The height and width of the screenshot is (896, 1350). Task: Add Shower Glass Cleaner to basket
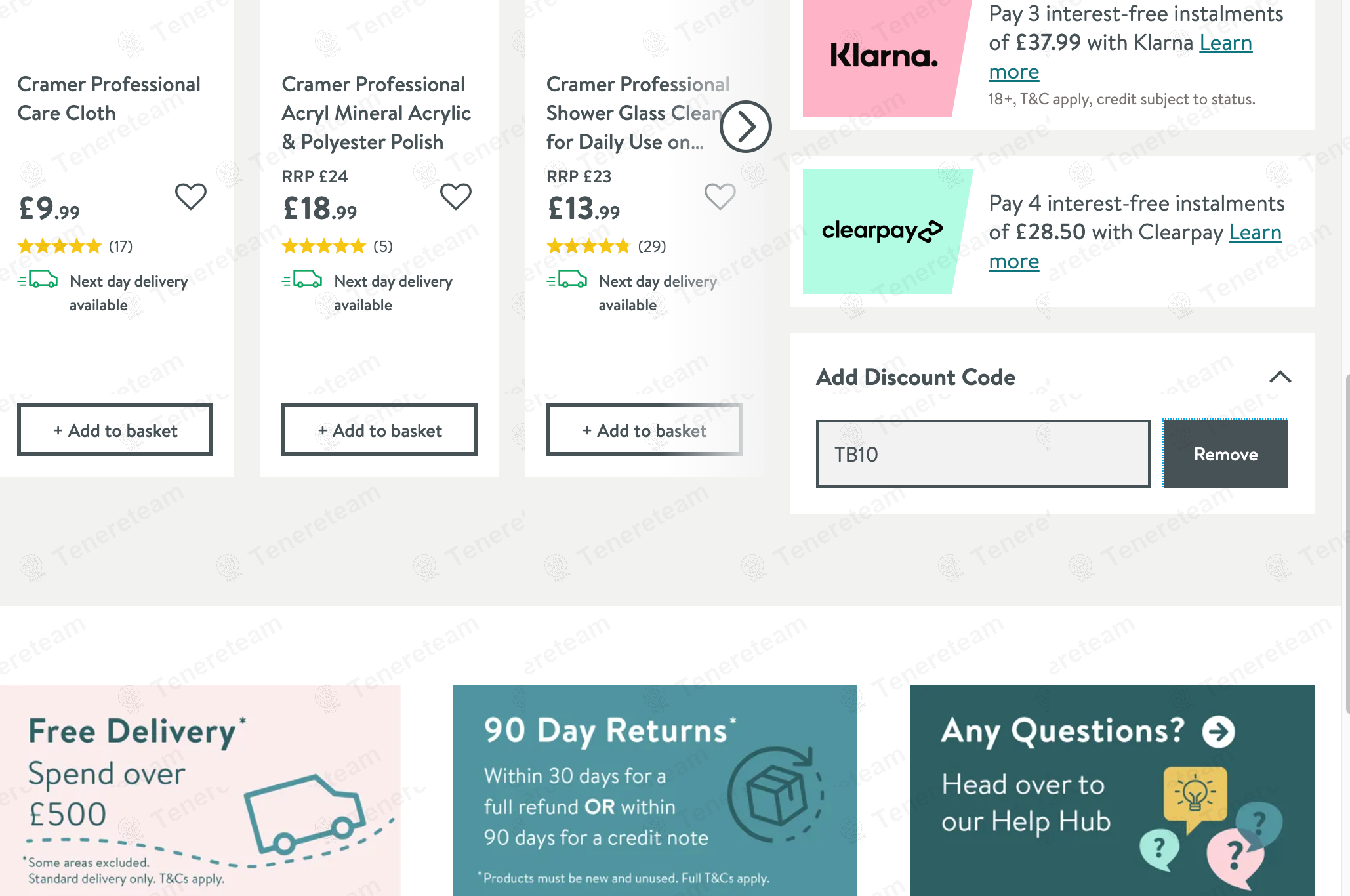(644, 430)
